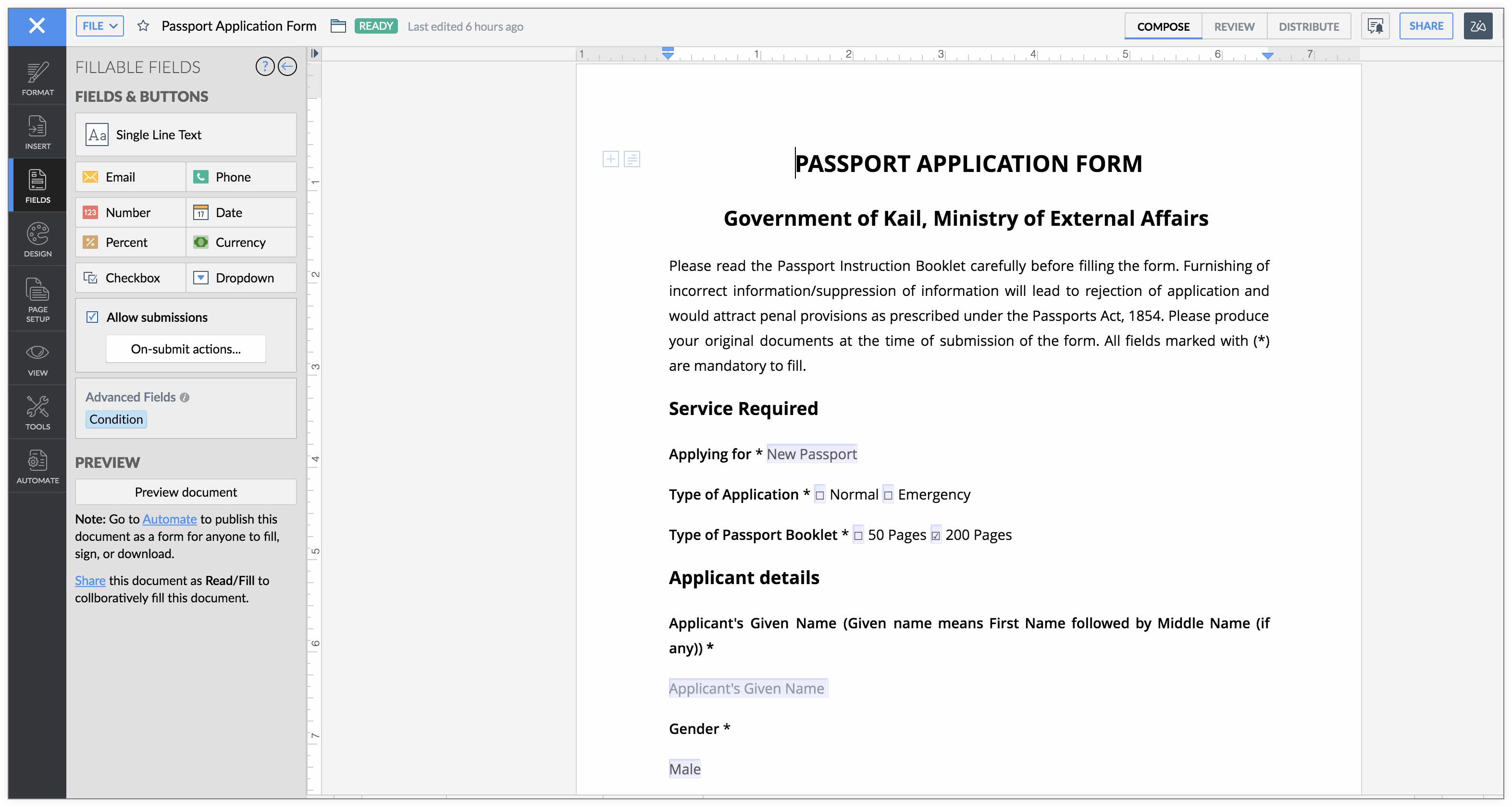Open the View sidebar panel

pyautogui.click(x=37, y=359)
